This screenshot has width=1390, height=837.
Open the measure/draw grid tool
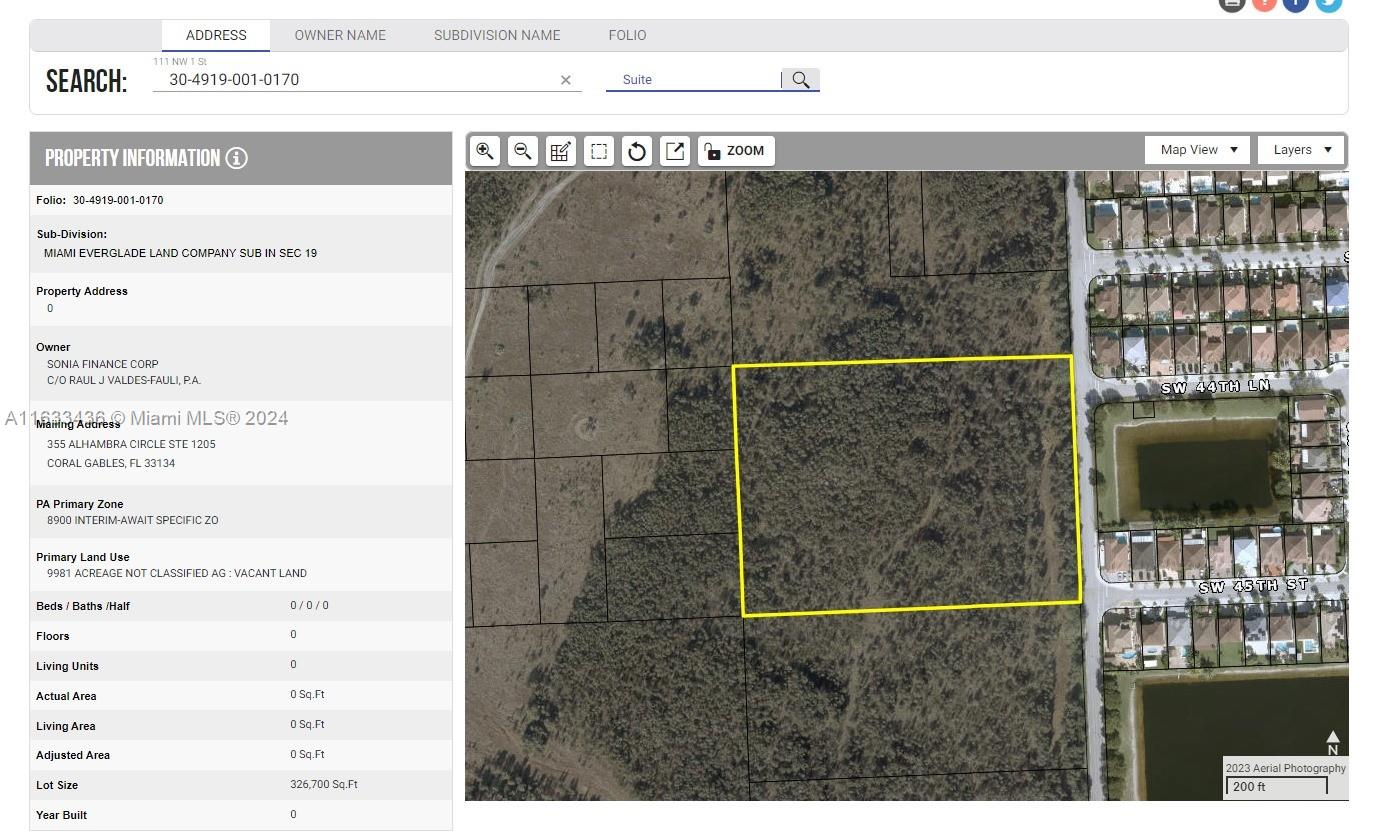click(x=560, y=151)
